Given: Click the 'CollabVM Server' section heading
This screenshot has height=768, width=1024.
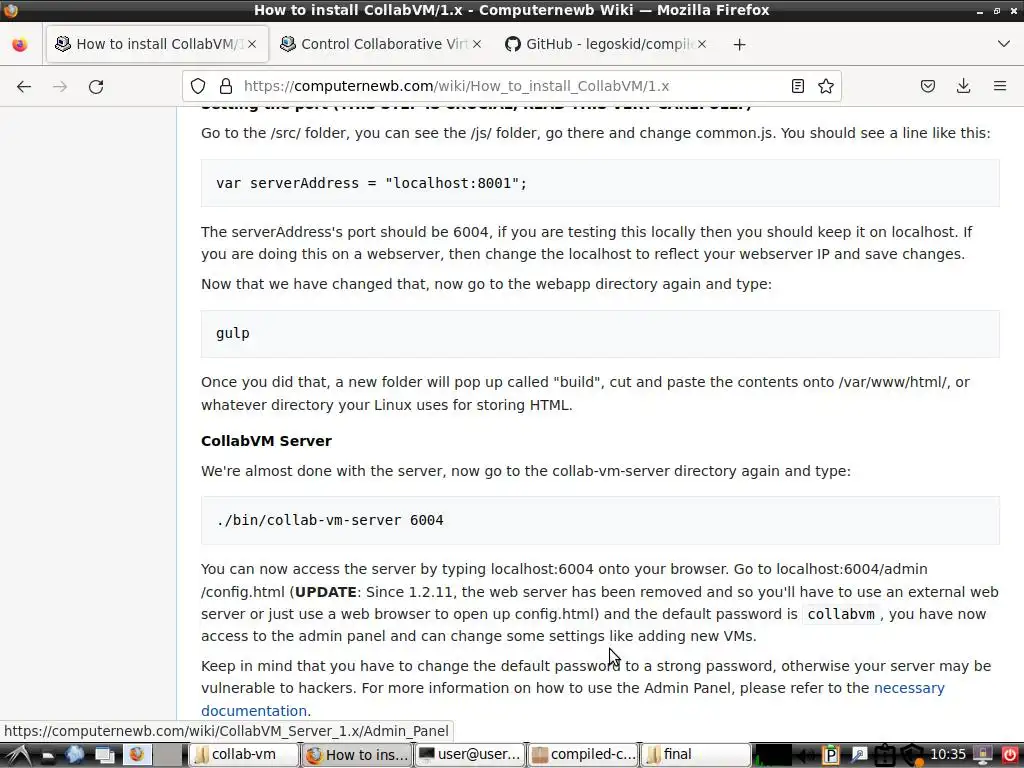Looking at the screenshot, I should [x=266, y=441].
